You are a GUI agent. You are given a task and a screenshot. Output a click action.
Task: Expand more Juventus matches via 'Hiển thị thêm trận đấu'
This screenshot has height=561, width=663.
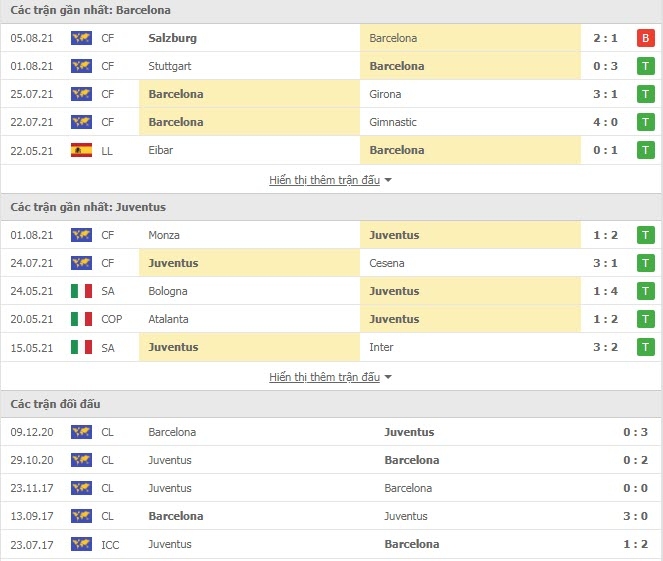324,377
